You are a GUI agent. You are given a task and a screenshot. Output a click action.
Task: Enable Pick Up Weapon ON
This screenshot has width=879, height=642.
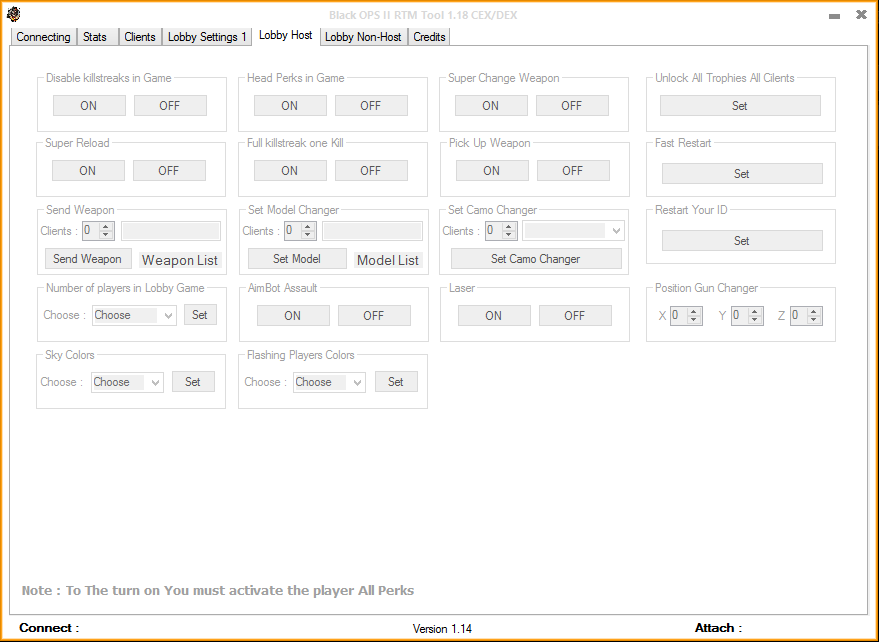pos(492,170)
